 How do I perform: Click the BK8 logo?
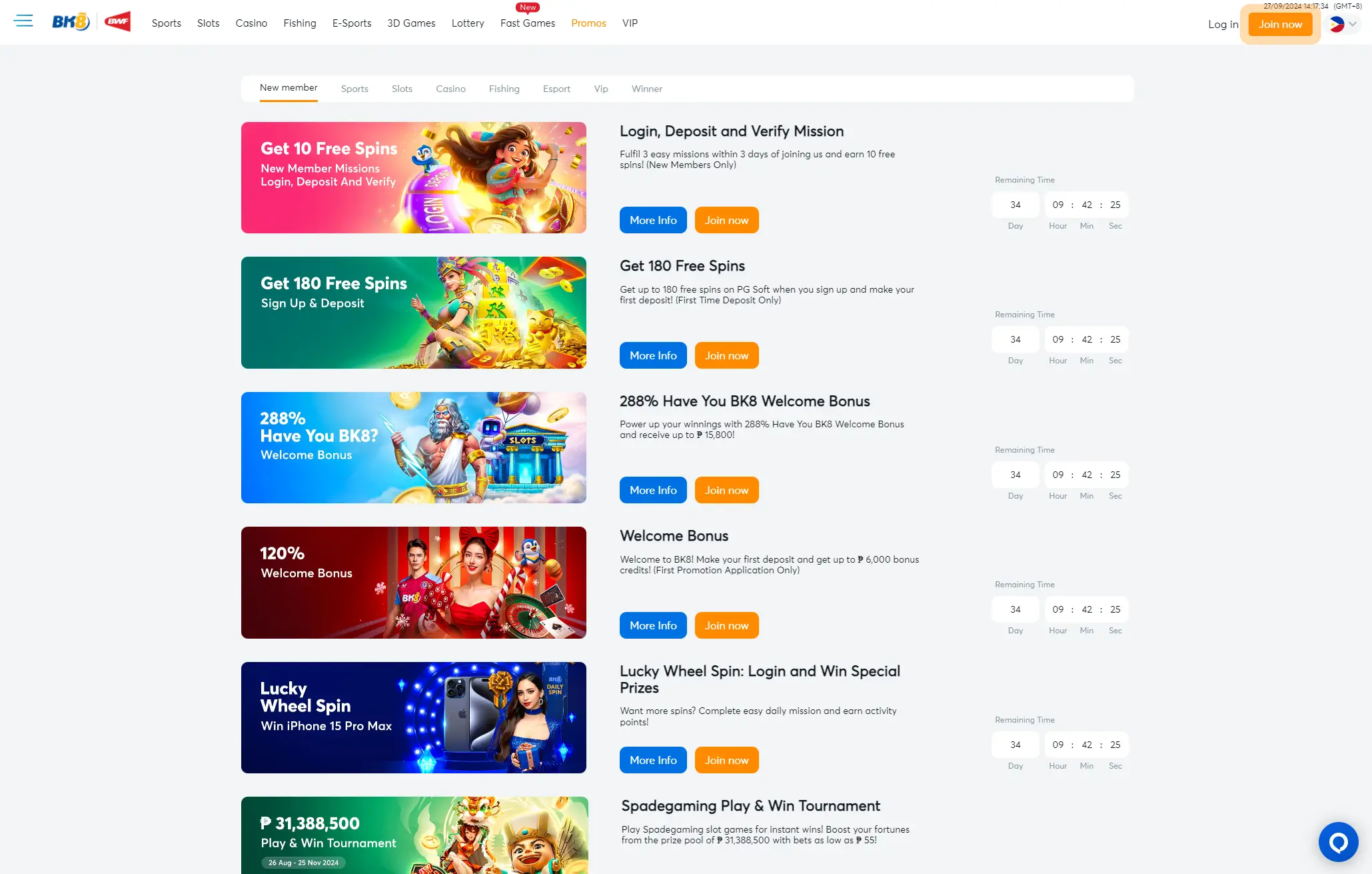pos(71,22)
